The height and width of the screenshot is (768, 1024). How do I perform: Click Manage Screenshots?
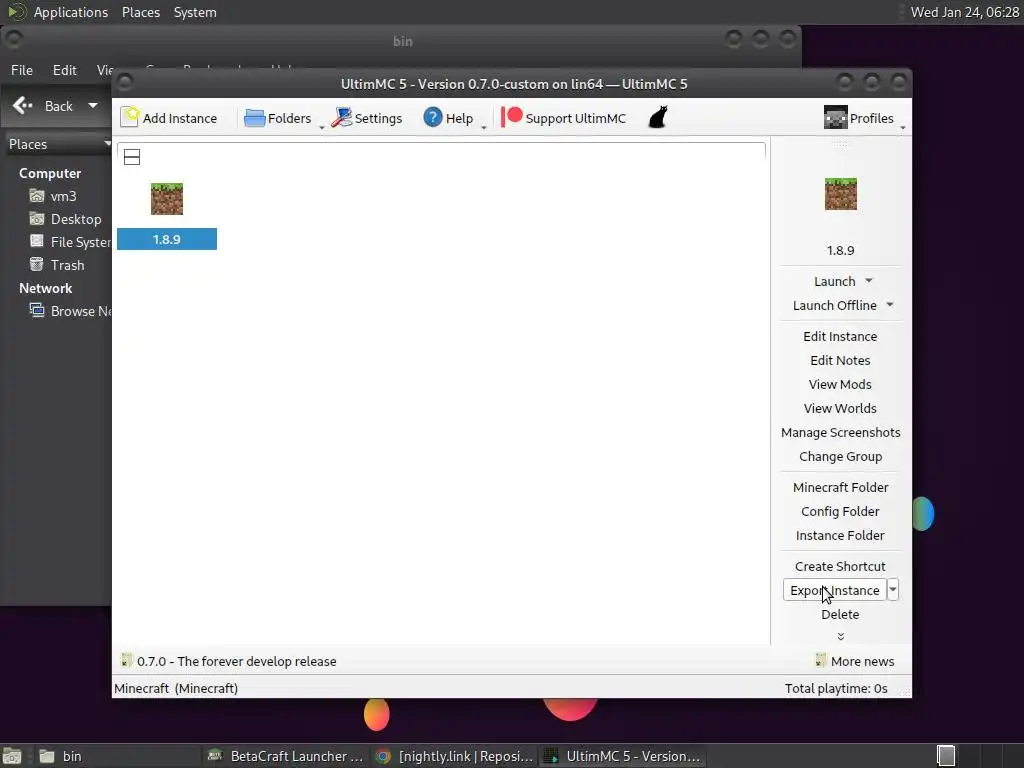840,432
